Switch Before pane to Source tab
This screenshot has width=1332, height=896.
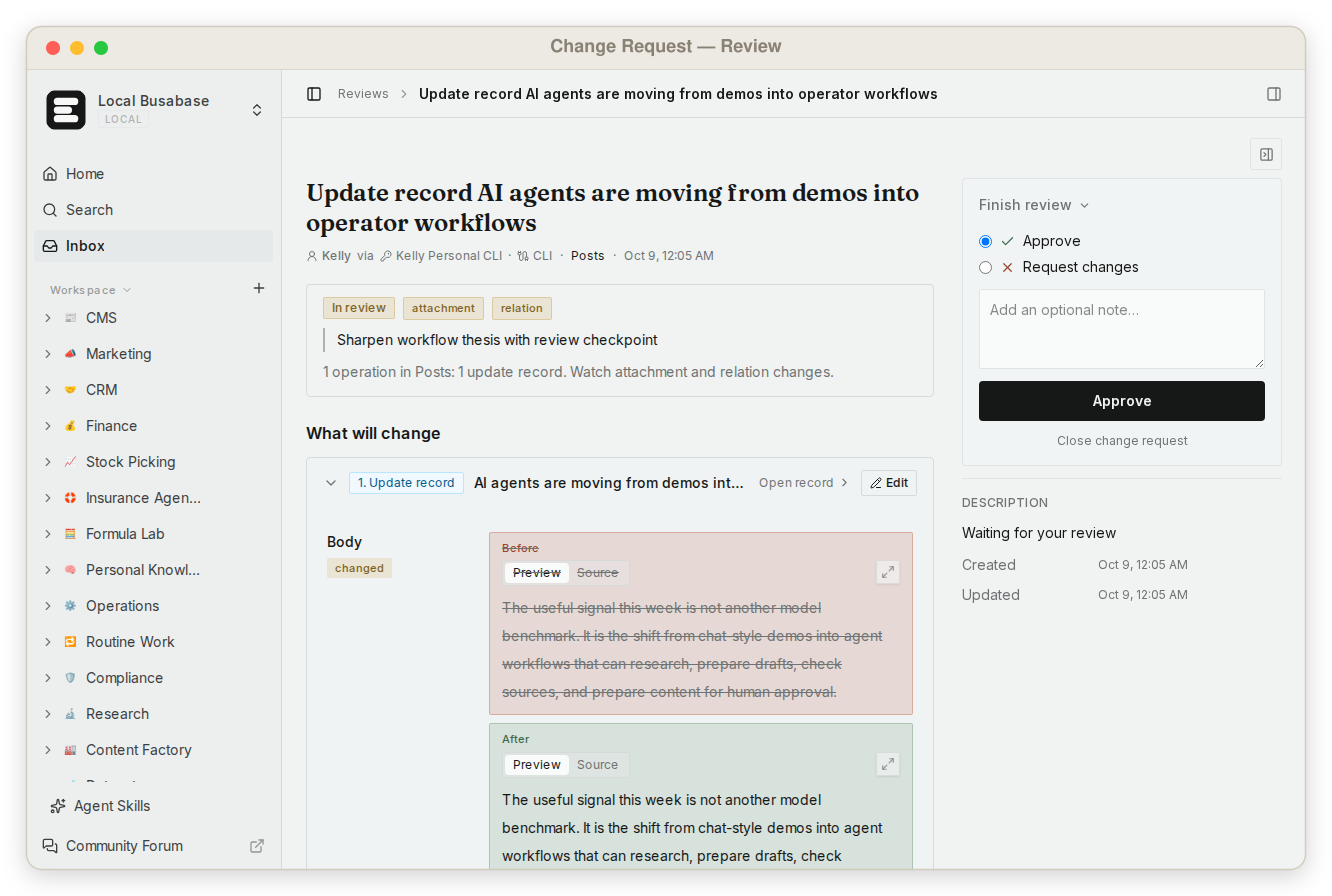coord(598,573)
